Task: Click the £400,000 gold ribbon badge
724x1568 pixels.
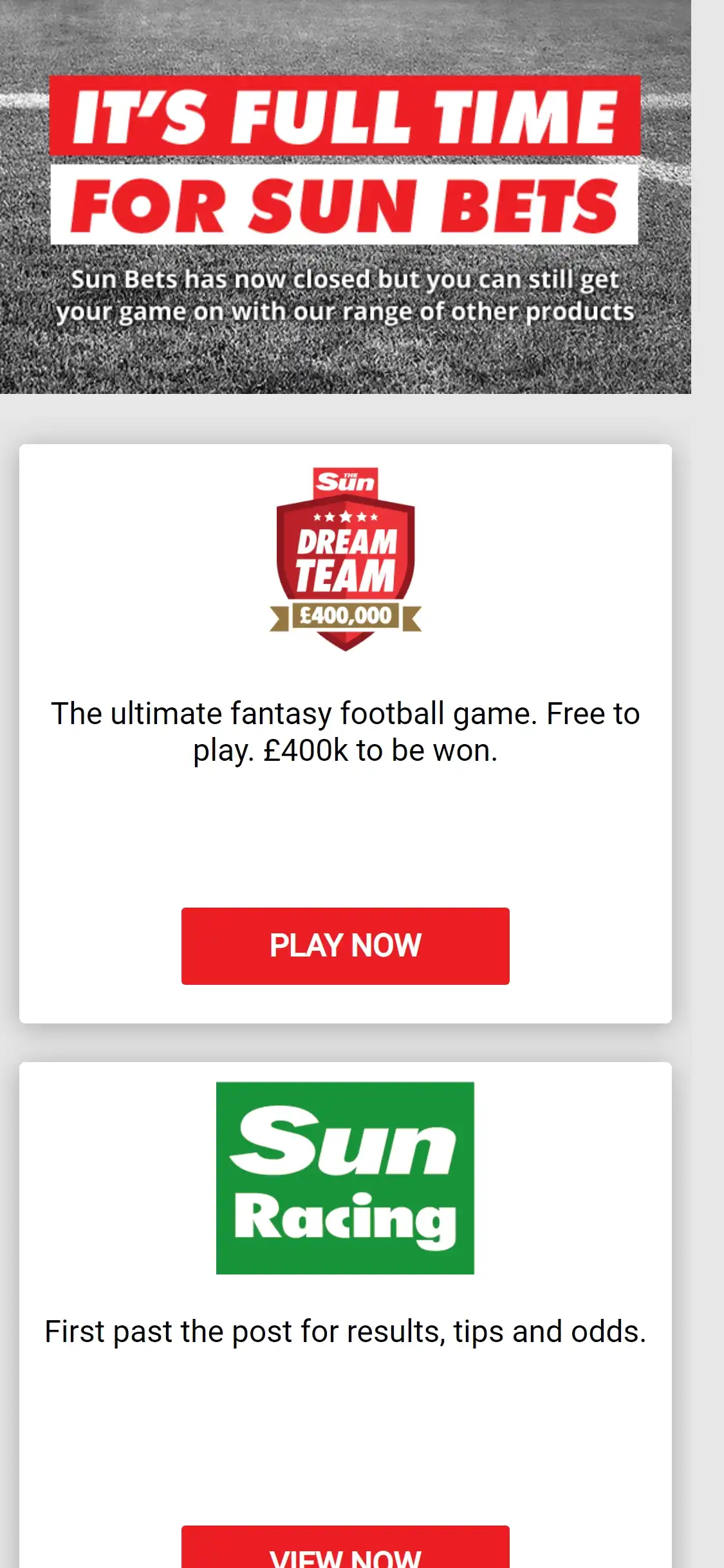Action: (346, 616)
